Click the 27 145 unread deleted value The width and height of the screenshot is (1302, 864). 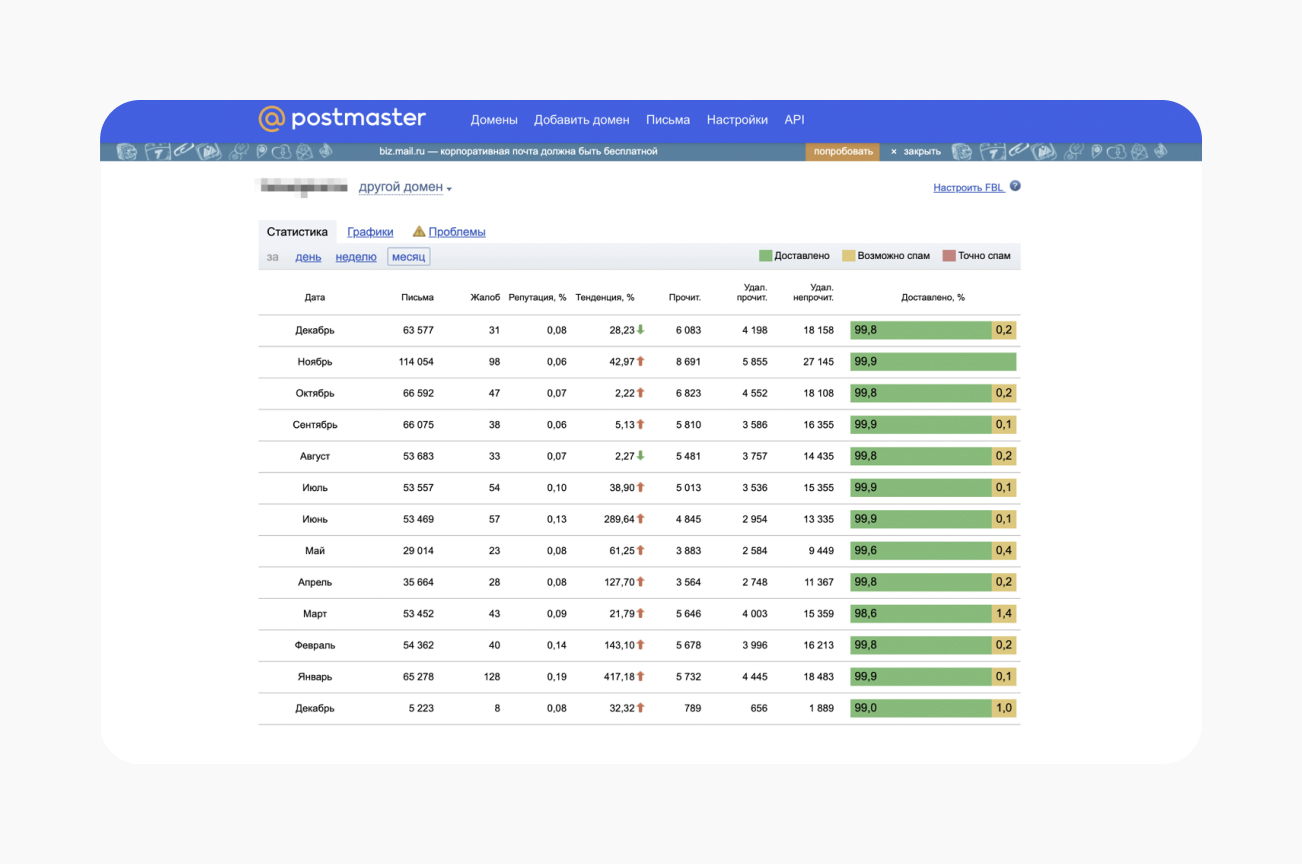817,362
